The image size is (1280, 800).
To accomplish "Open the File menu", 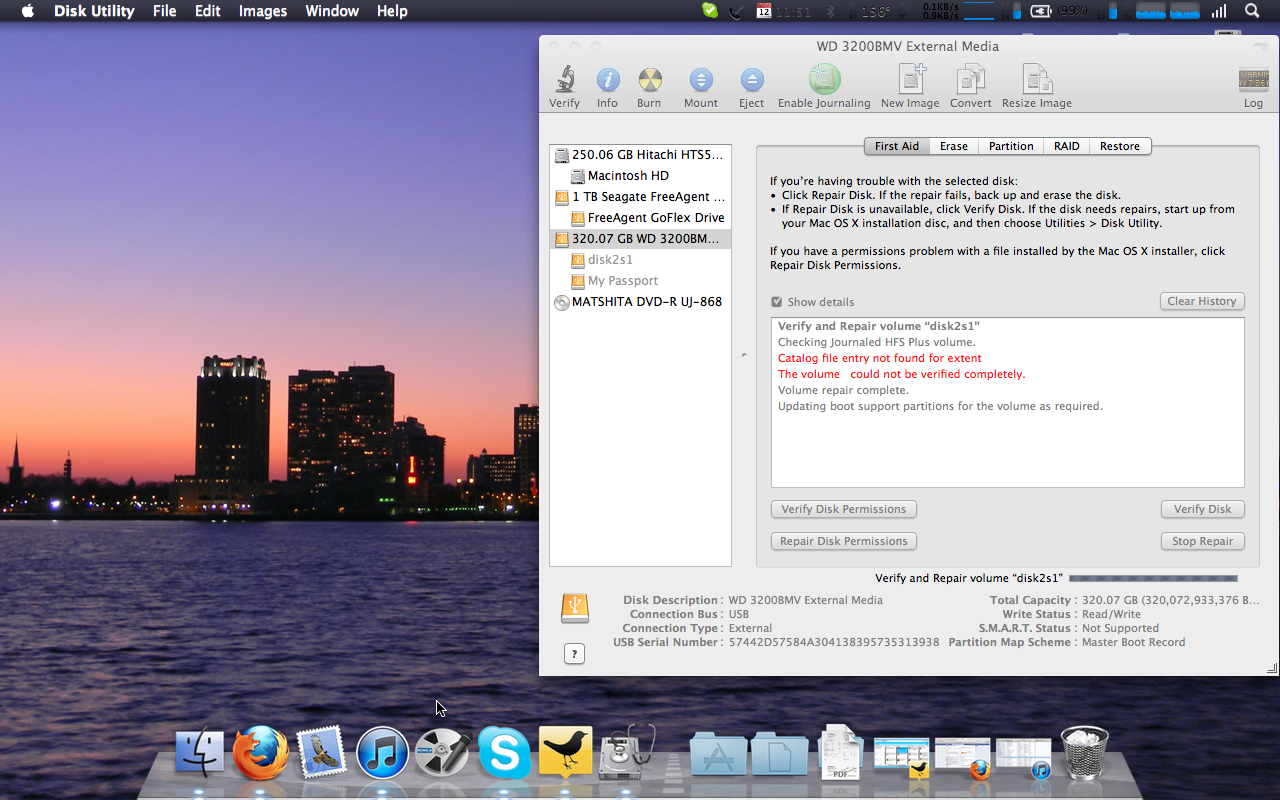I will 165,11.
